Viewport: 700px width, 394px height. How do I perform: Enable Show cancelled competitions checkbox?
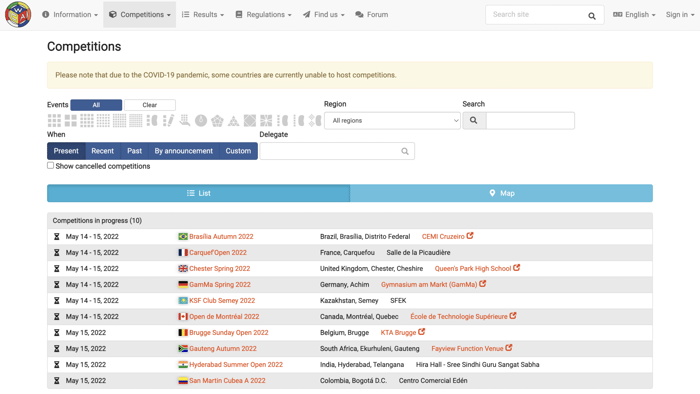[50, 166]
